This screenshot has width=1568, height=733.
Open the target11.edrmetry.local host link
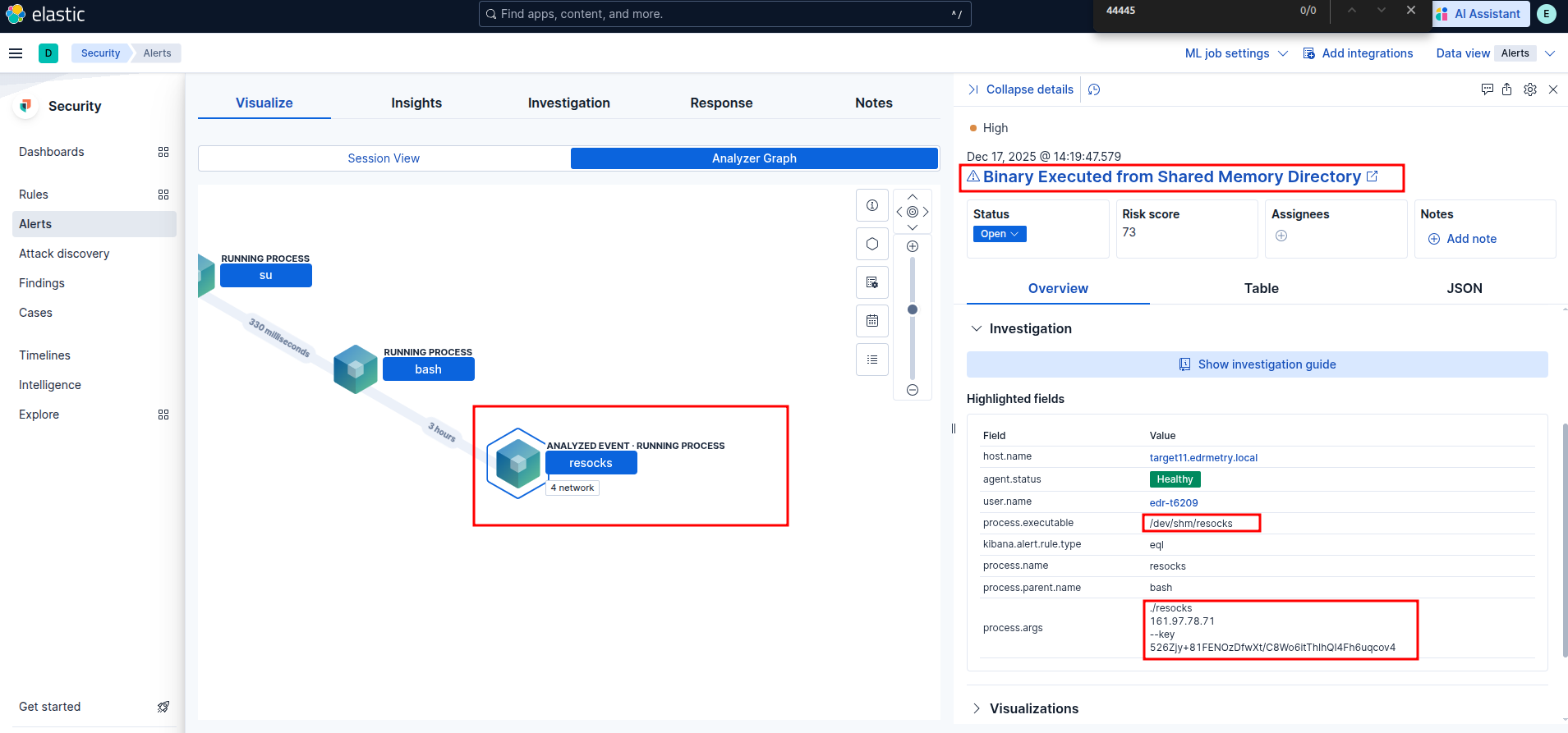click(x=1202, y=458)
